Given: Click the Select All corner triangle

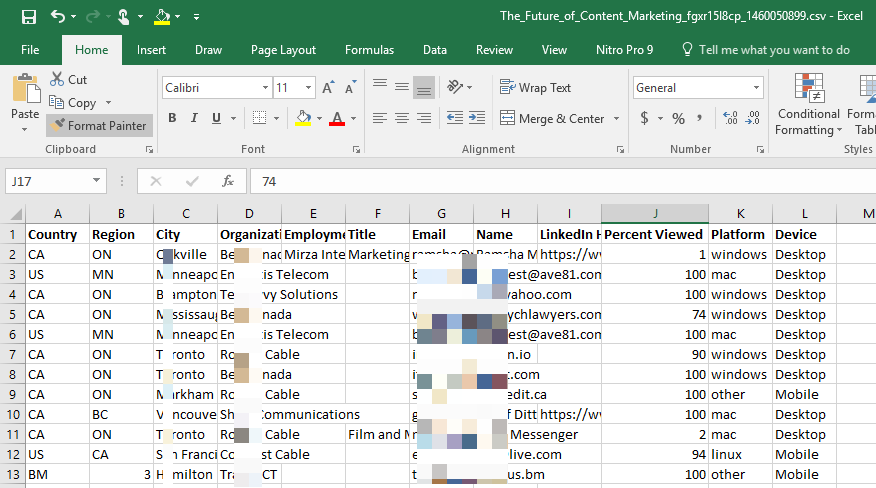Looking at the screenshot, I should [16, 214].
